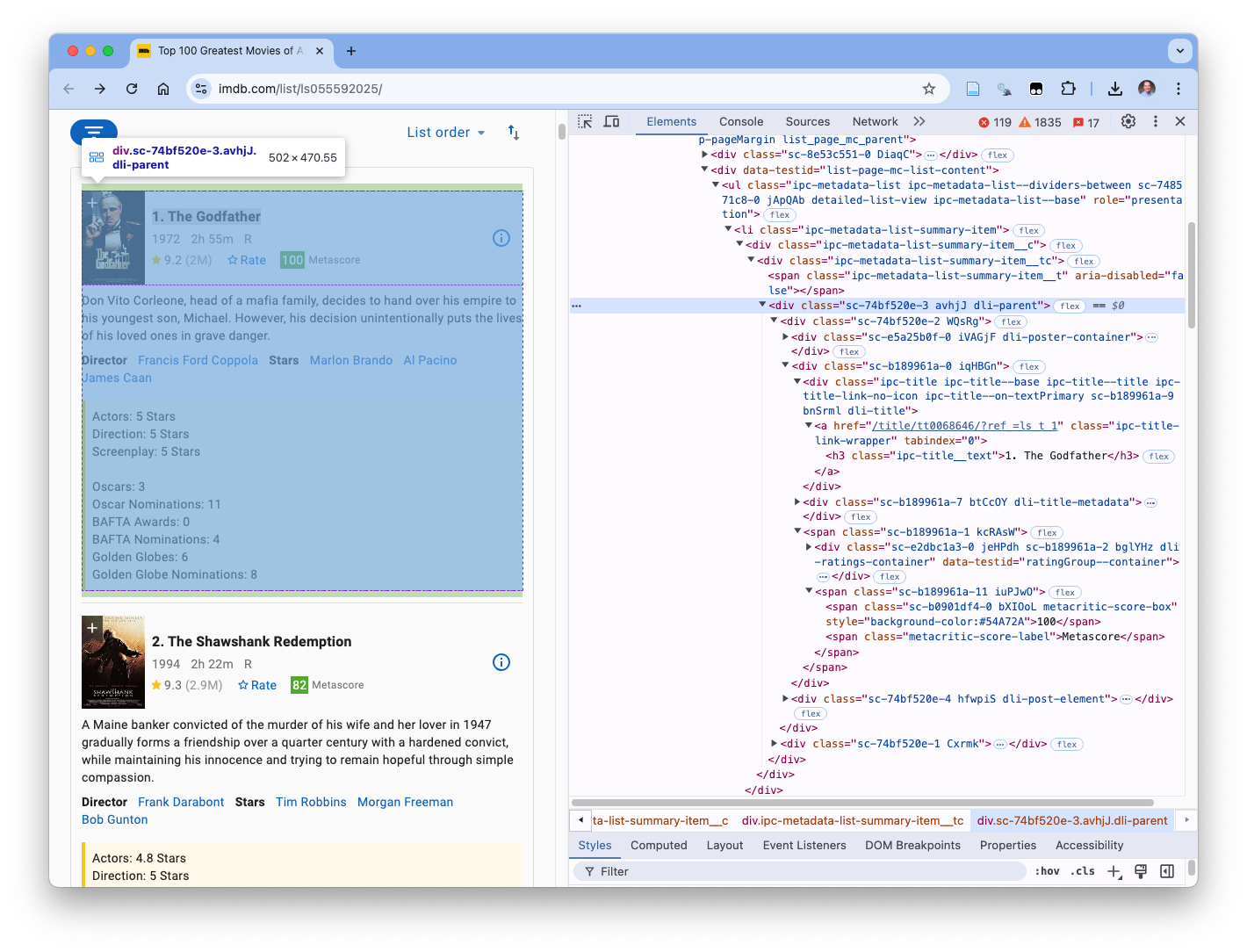
Task: Toggle the :hov element state panel
Action: click(1047, 872)
